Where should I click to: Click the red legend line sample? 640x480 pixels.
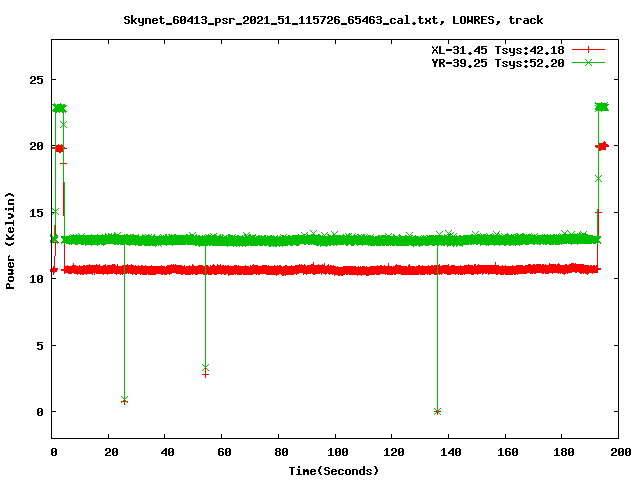588,50
